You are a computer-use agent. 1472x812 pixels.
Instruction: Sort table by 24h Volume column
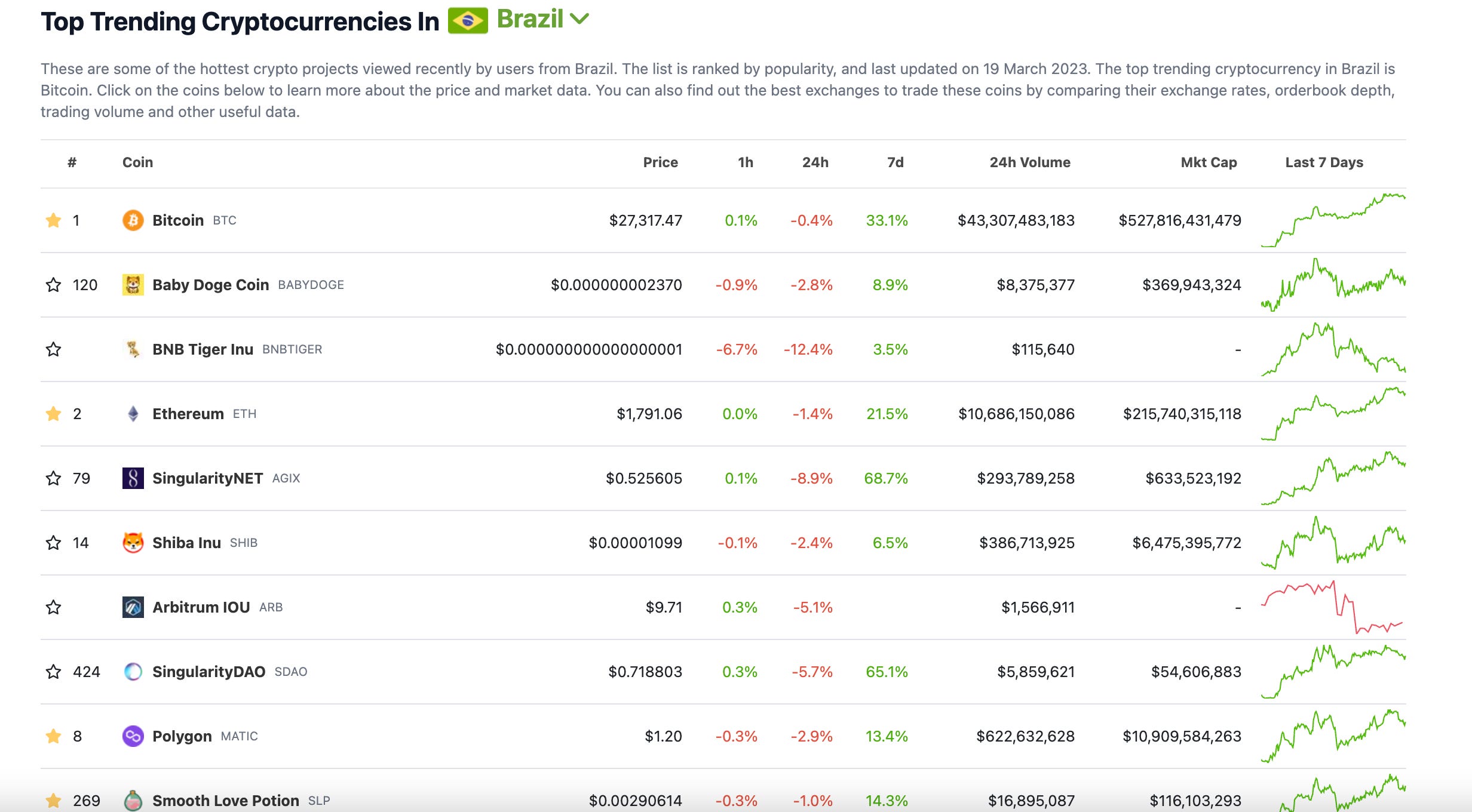point(1029,162)
